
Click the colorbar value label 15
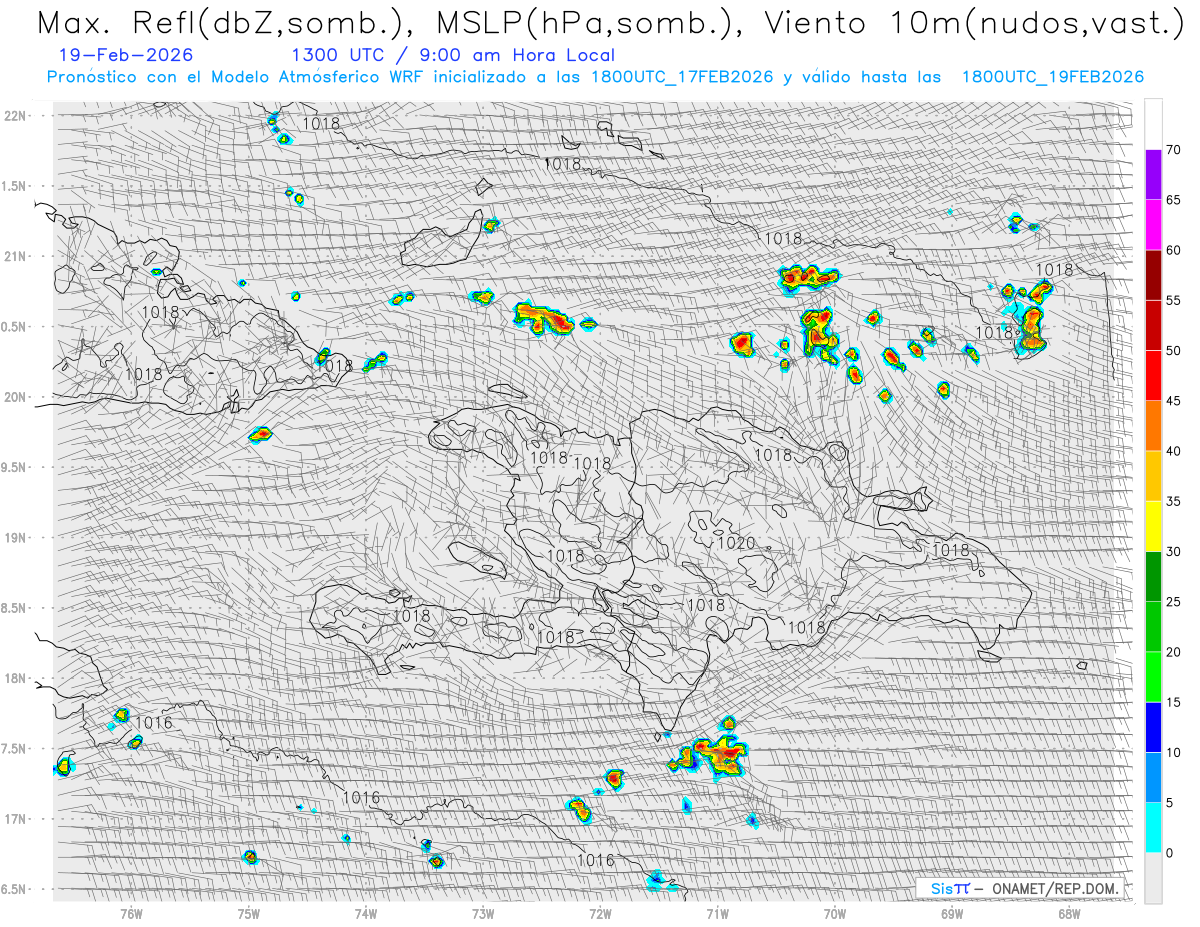(x=1173, y=702)
